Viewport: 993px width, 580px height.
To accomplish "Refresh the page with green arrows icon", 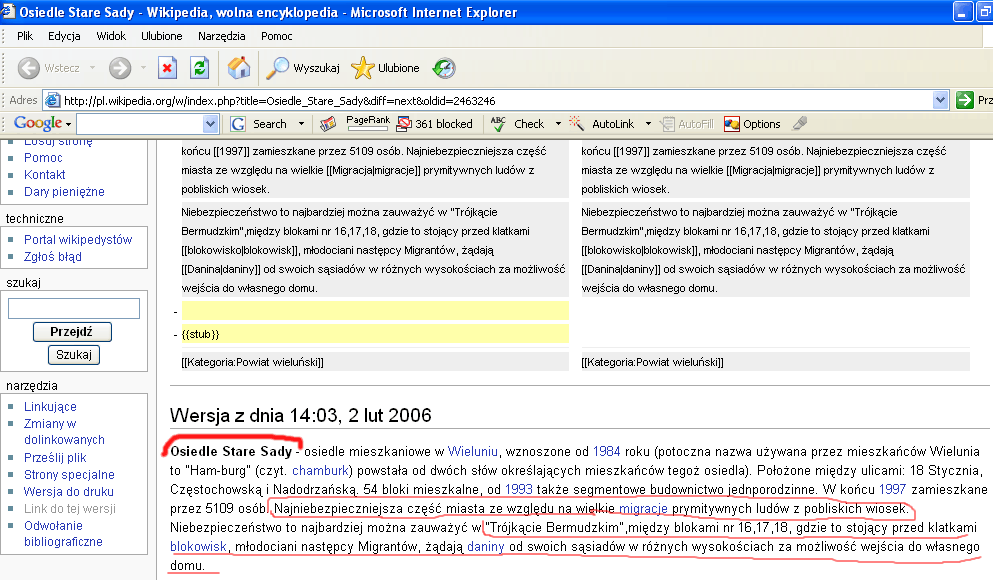I will [x=199, y=68].
